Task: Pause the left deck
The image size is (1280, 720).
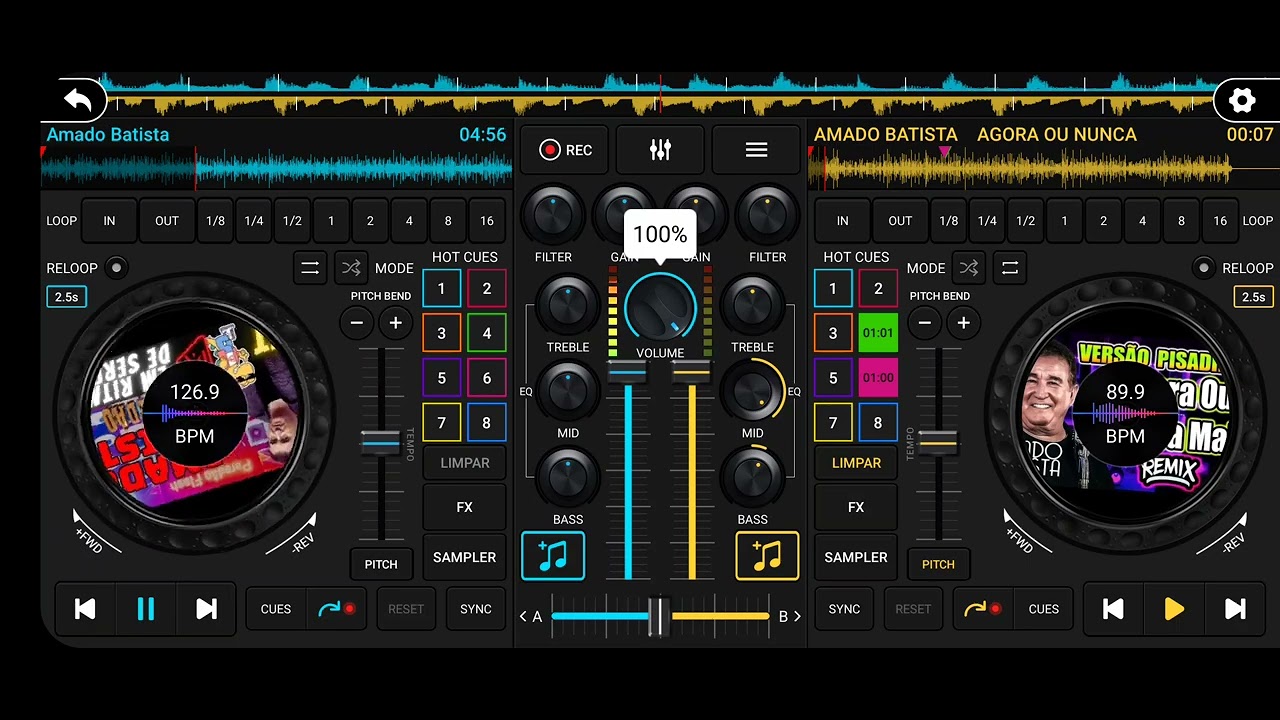Action: point(146,609)
